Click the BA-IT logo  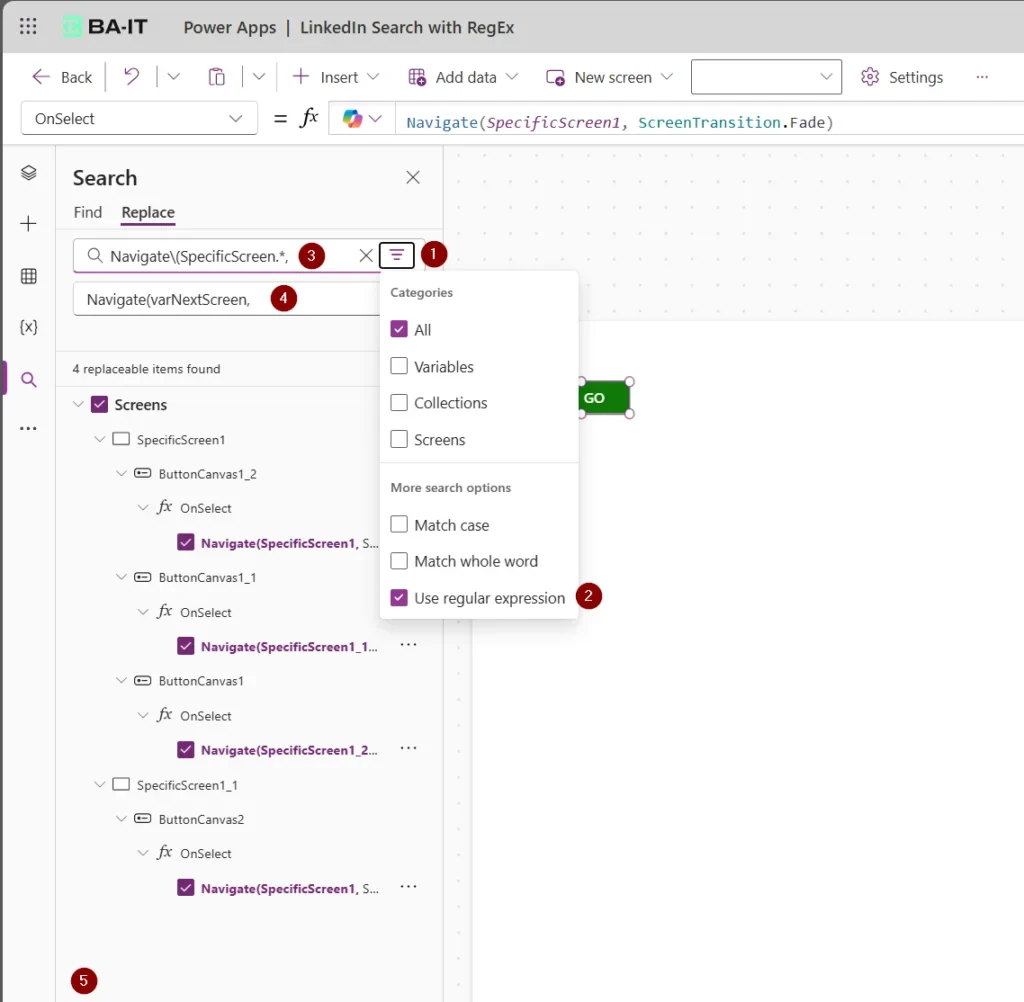point(105,27)
